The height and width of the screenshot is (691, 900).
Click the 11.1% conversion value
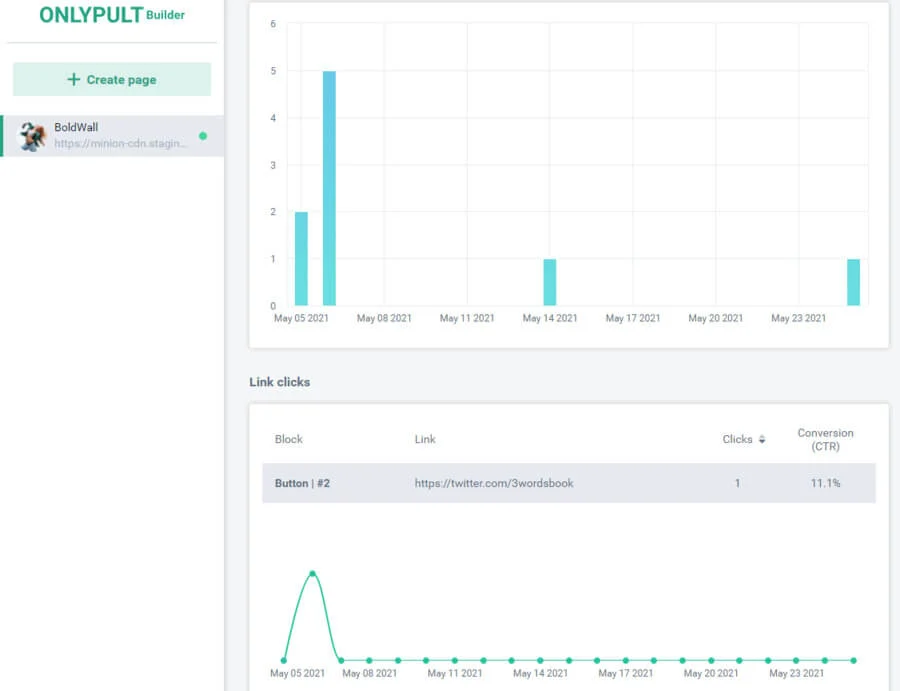coord(825,483)
